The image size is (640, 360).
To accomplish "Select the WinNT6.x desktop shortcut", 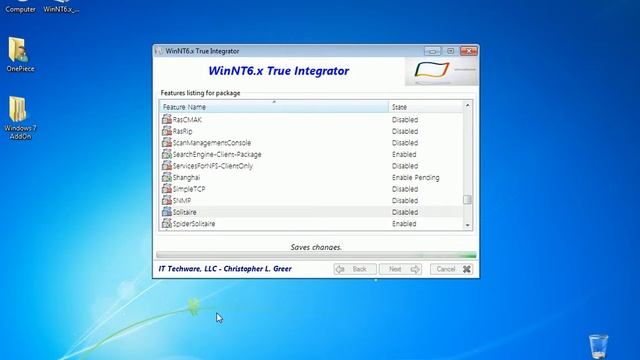I will [61, 7].
